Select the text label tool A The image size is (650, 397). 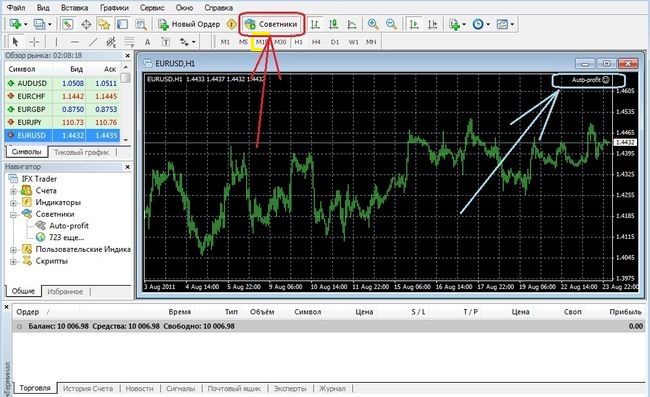tap(147, 42)
